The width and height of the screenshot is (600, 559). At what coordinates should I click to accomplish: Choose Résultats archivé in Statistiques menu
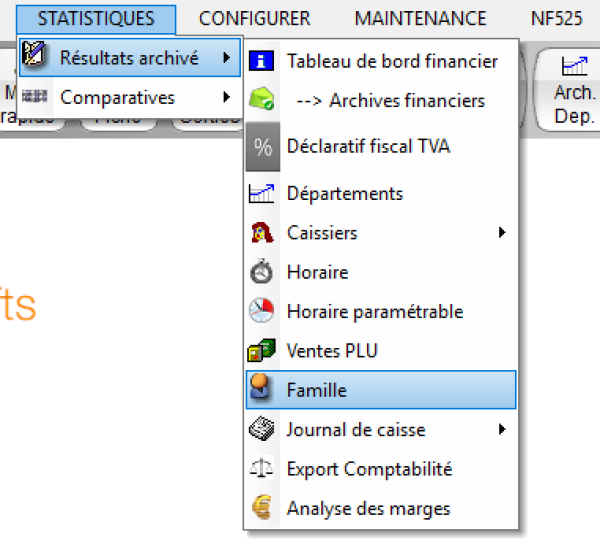[x=129, y=58]
